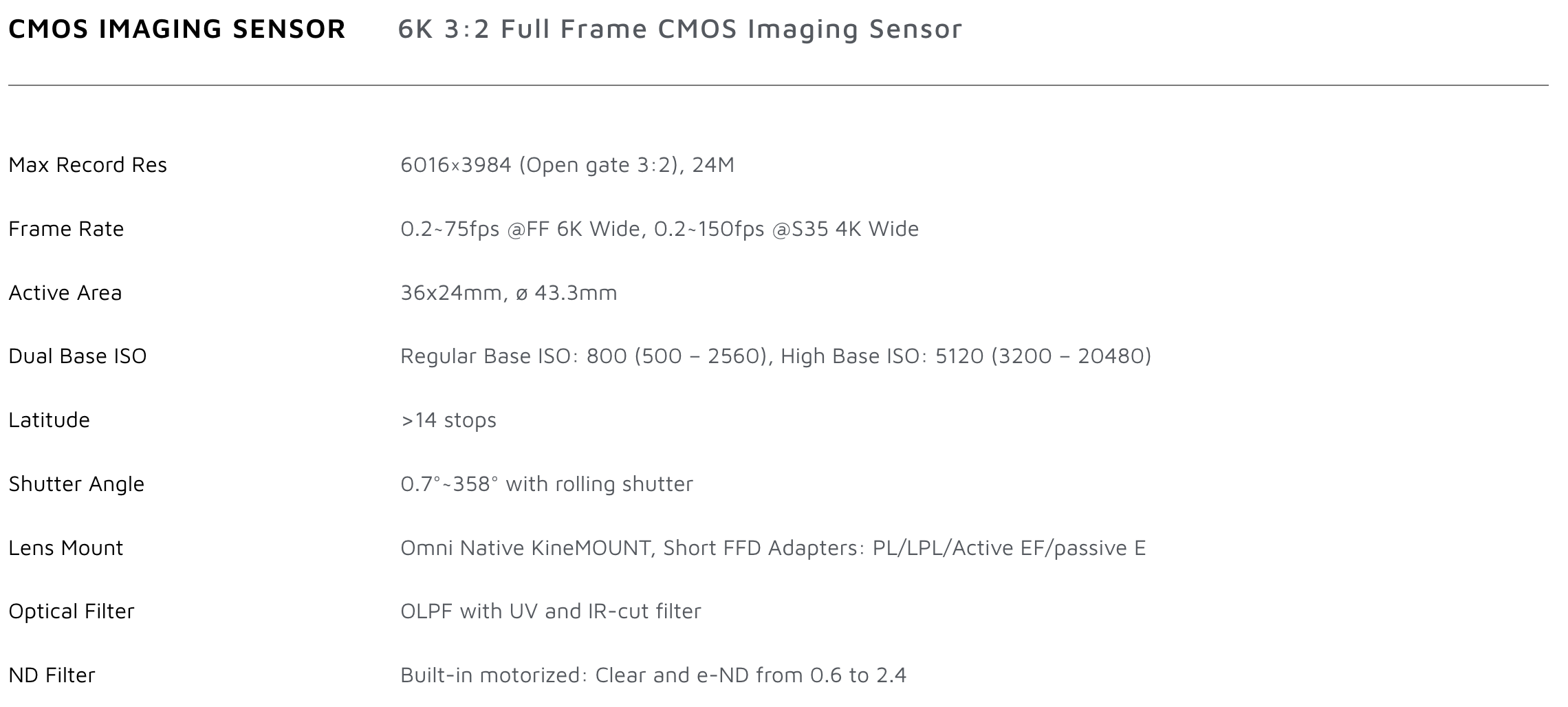Click the Regular Base ISO value text

pos(775,356)
